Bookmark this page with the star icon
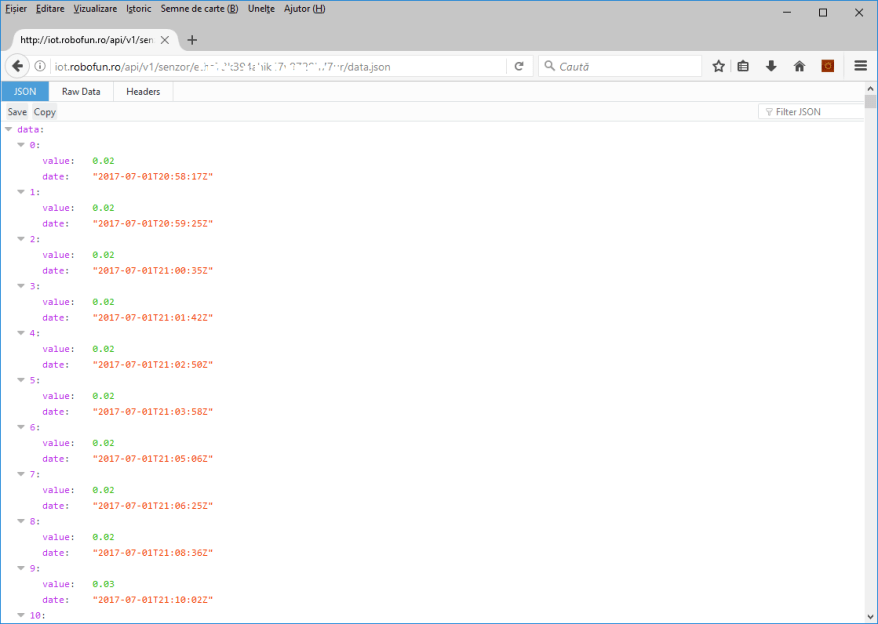 (718, 66)
